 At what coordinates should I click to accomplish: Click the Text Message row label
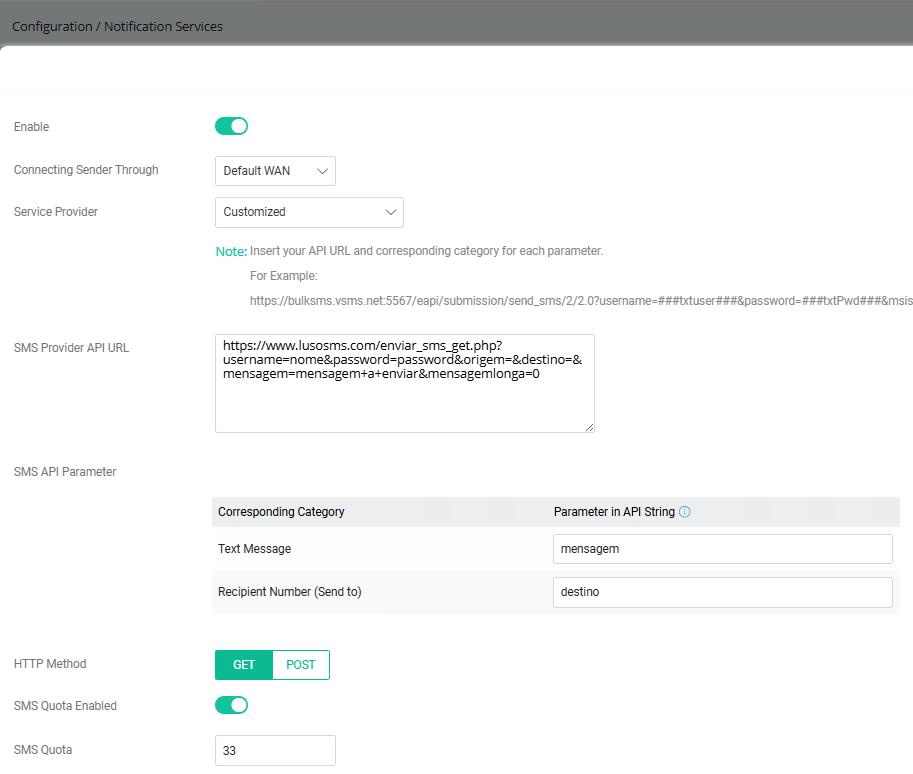(x=255, y=549)
